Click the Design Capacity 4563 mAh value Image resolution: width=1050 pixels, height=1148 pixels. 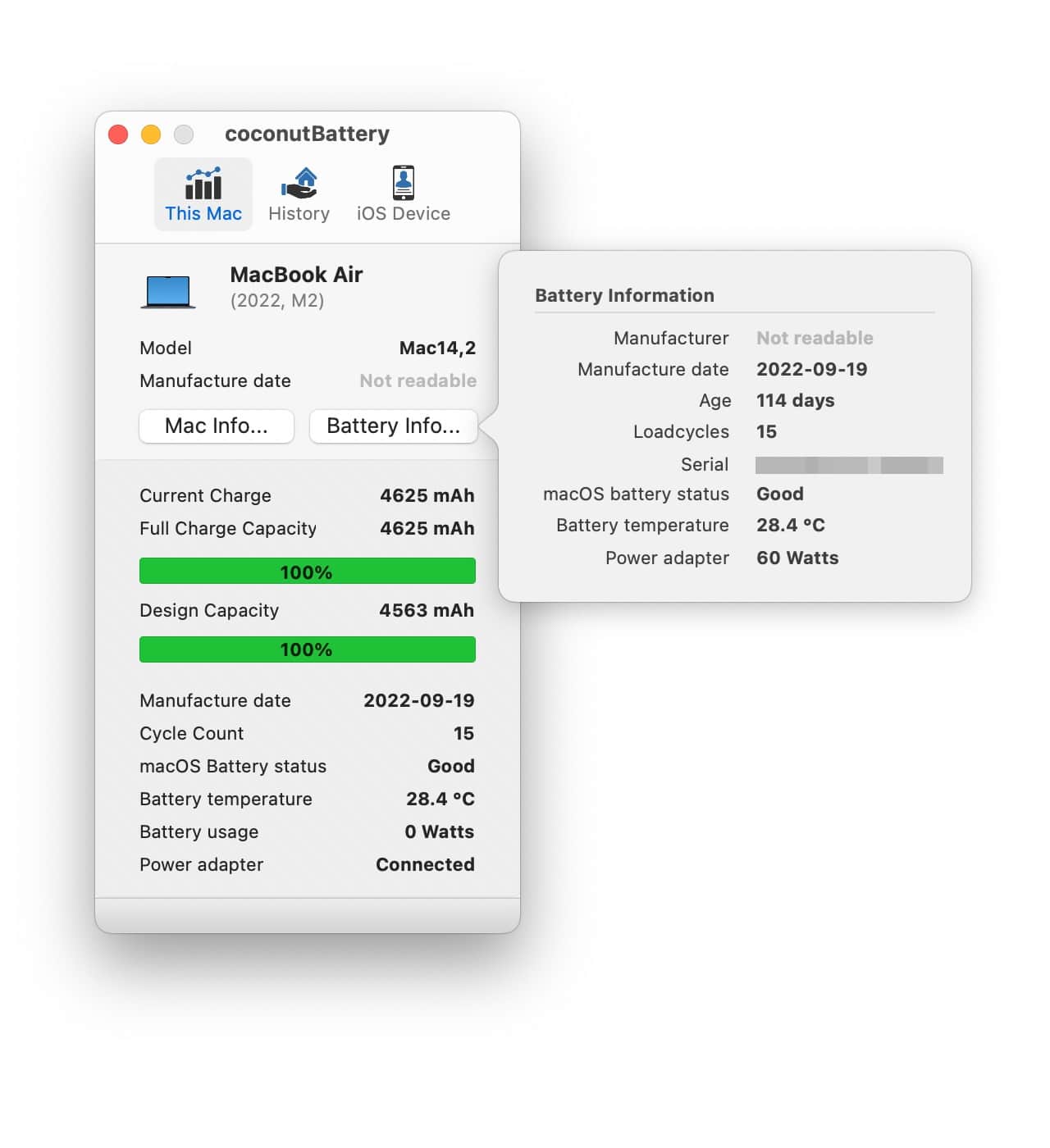pyautogui.click(x=427, y=610)
